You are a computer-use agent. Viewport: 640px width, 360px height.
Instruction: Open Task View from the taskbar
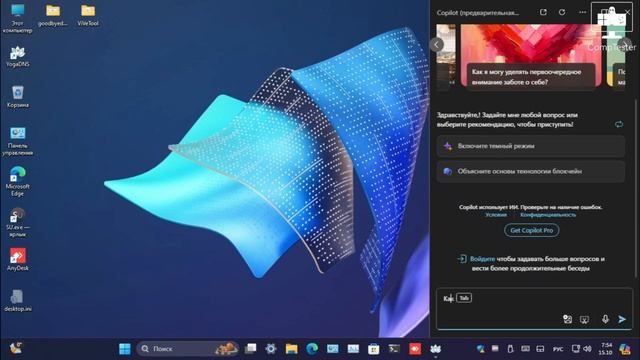pos(250,349)
